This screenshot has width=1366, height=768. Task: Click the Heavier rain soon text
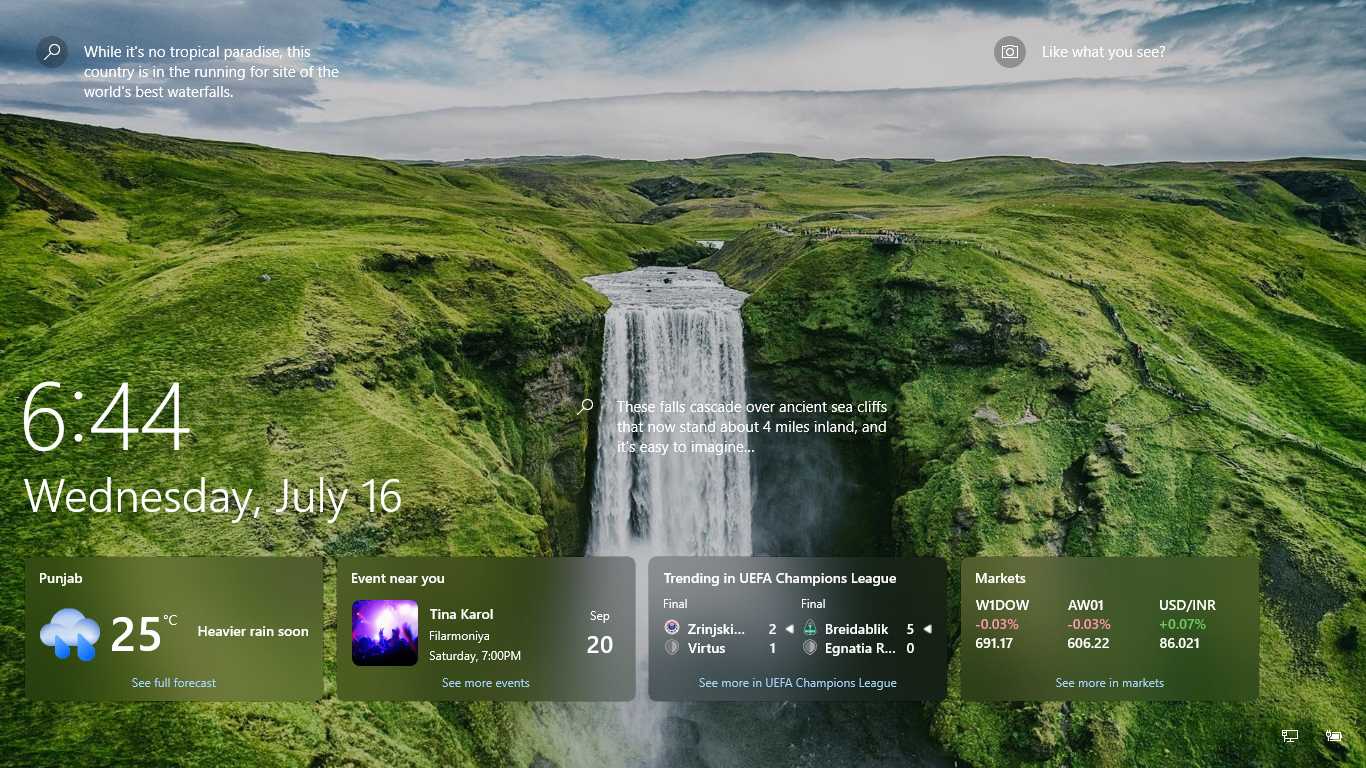[253, 631]
